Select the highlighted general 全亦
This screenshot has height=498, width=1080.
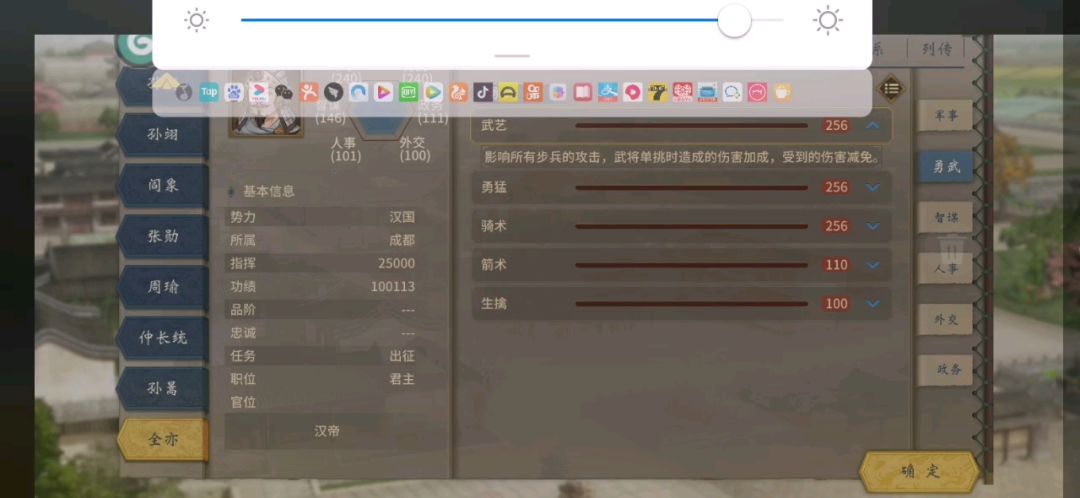click(x=163, y=439)
